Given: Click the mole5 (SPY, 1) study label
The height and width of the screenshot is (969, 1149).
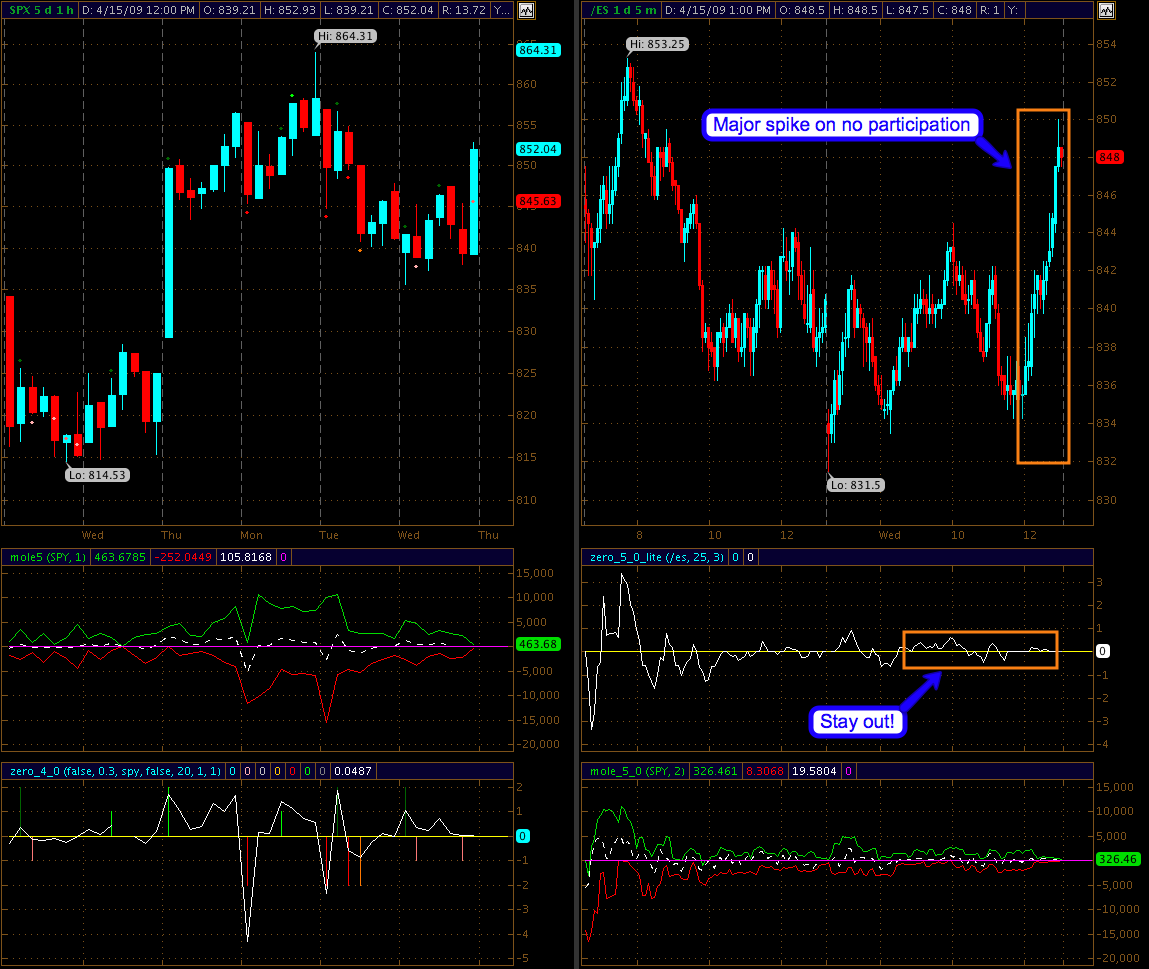Looking at the screenshot, I should click(x=45, y=556).
